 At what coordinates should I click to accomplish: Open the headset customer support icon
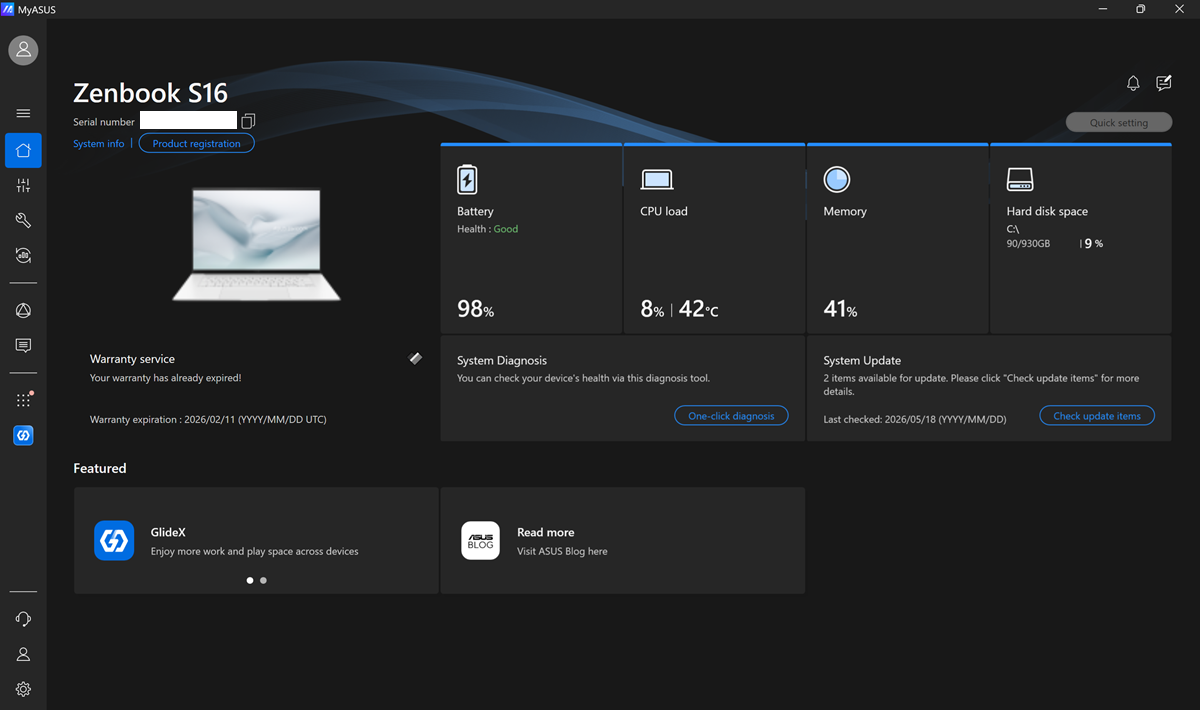pos(23,620)
